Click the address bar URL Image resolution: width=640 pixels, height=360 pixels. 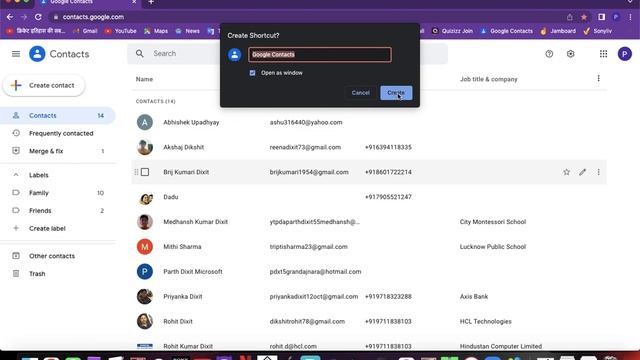click(93, 17)
